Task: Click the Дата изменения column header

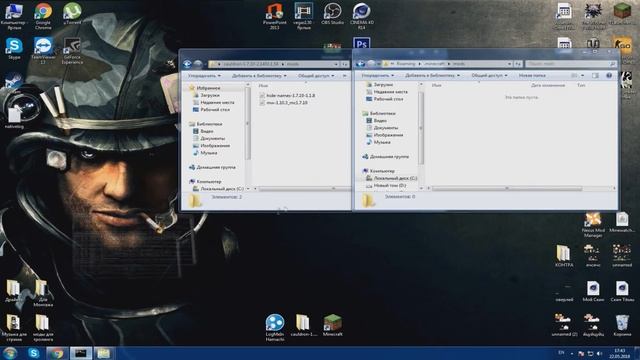Action: 548,85
